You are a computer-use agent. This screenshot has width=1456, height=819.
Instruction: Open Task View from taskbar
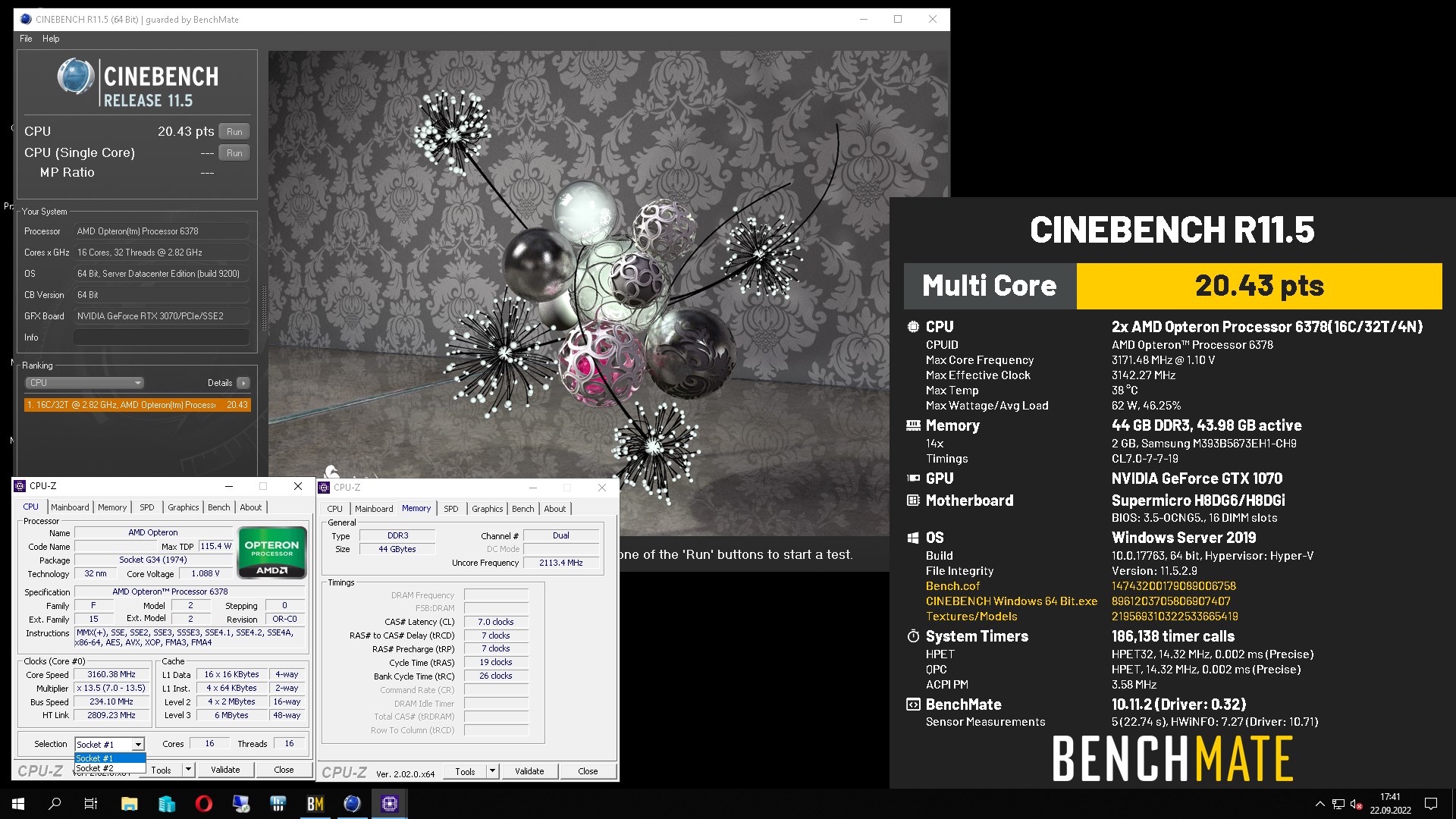pyautogui.click(x=91, y=804)
